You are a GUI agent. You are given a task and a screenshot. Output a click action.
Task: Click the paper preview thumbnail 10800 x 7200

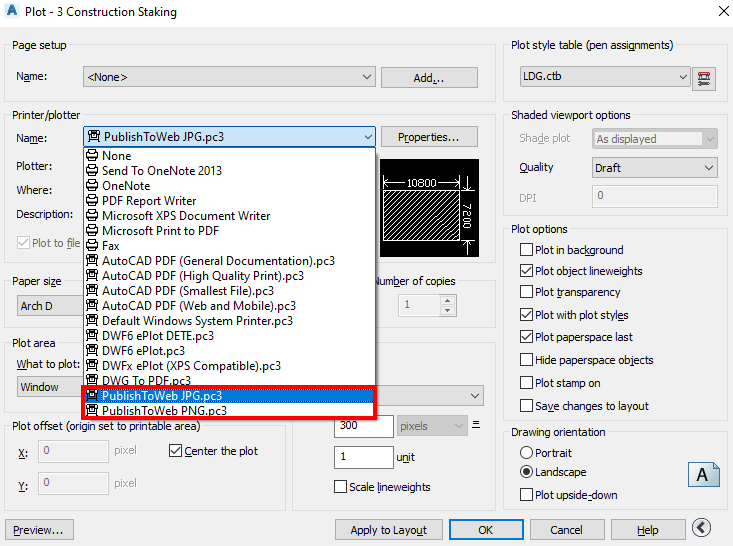pos(429,208)
